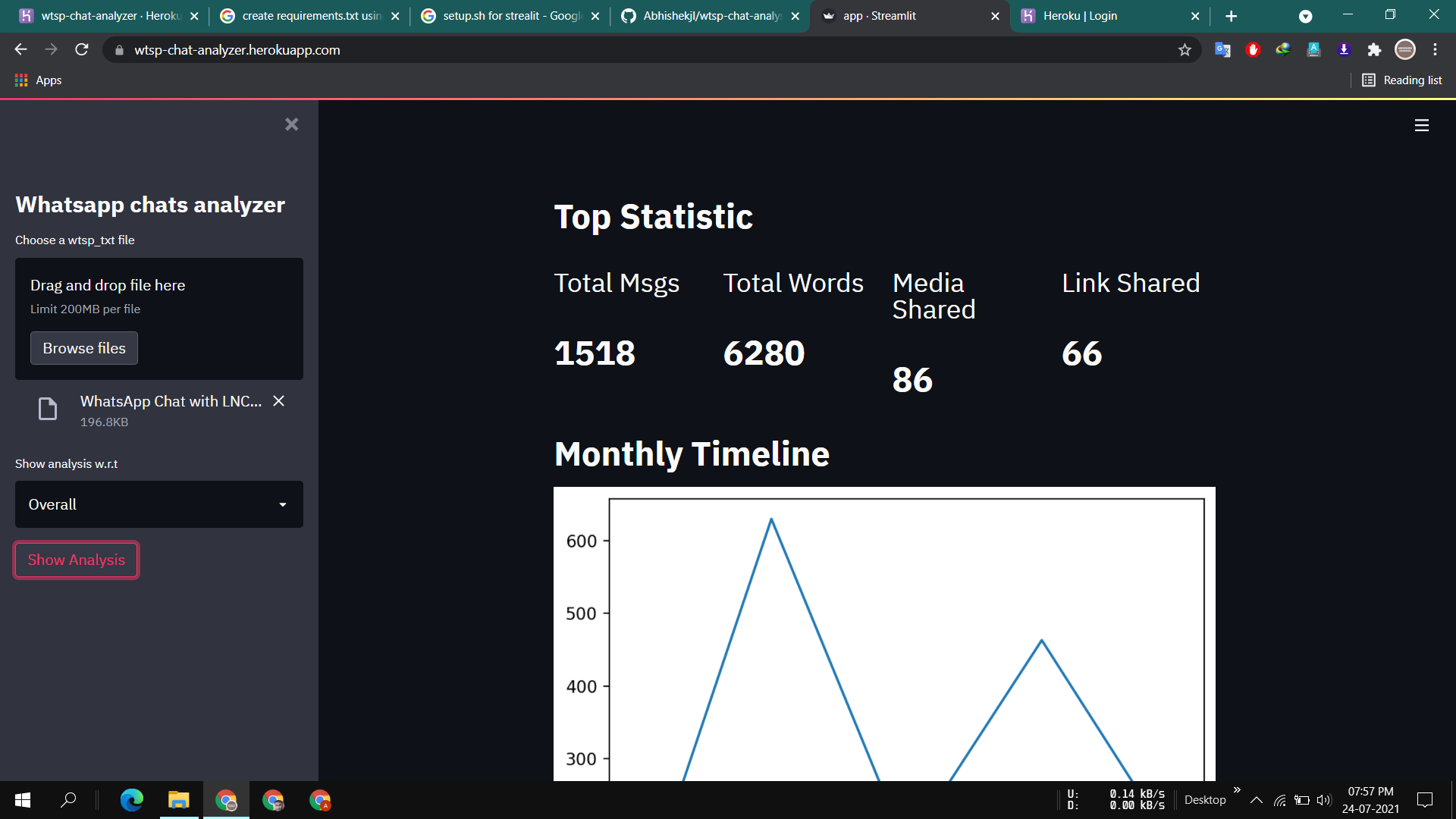Switch to the GitHub wtsp-chat-analyzer tab
Screen dimensions: 1456x819
pos(705,15)
